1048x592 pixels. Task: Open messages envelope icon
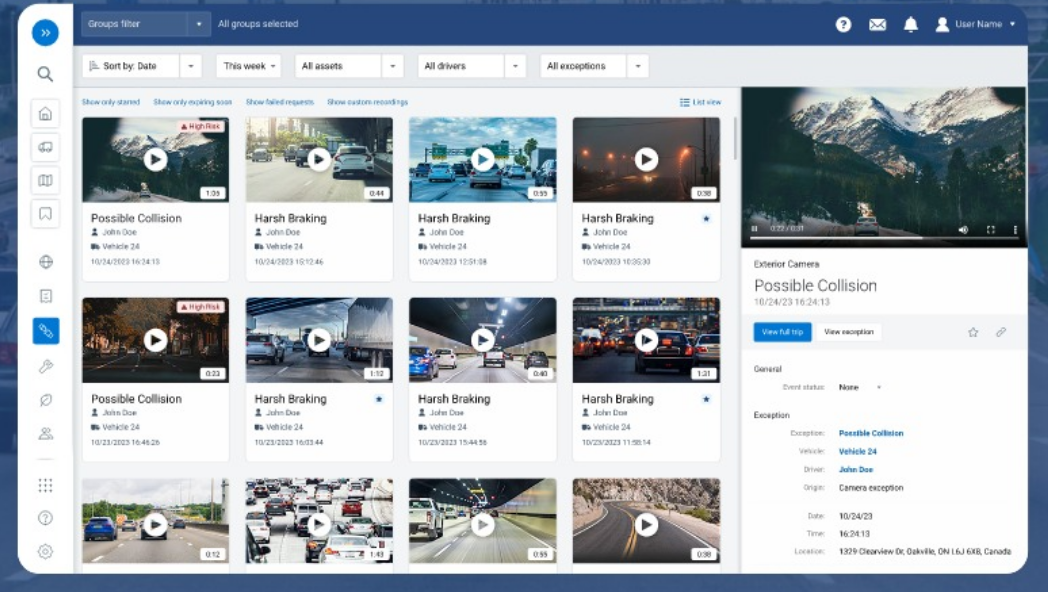pos(877,25)
